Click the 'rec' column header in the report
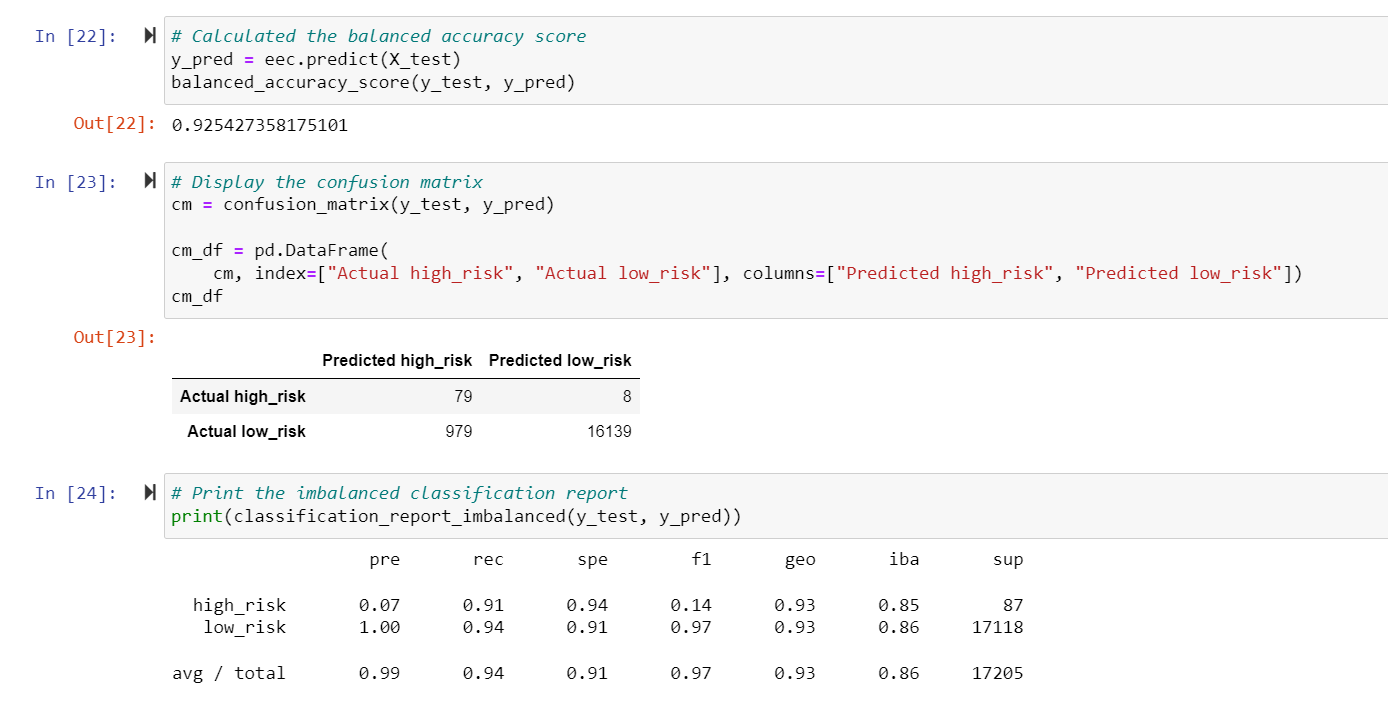1388x706 pixels. pos(489,561)
